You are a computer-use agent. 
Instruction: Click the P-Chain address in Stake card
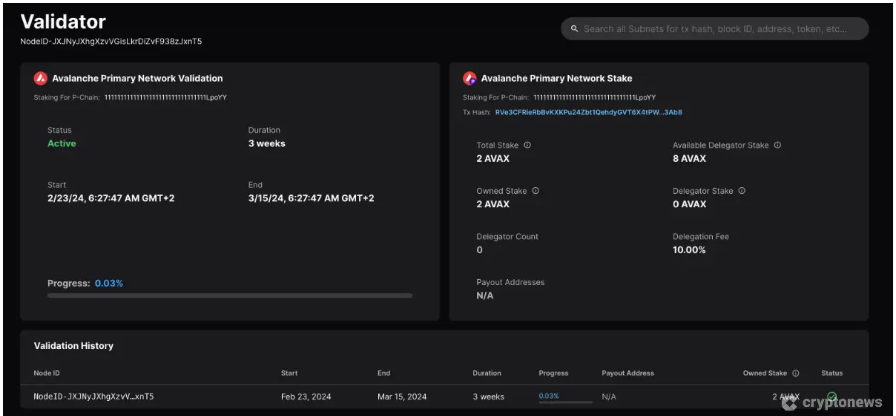(594, 97)
